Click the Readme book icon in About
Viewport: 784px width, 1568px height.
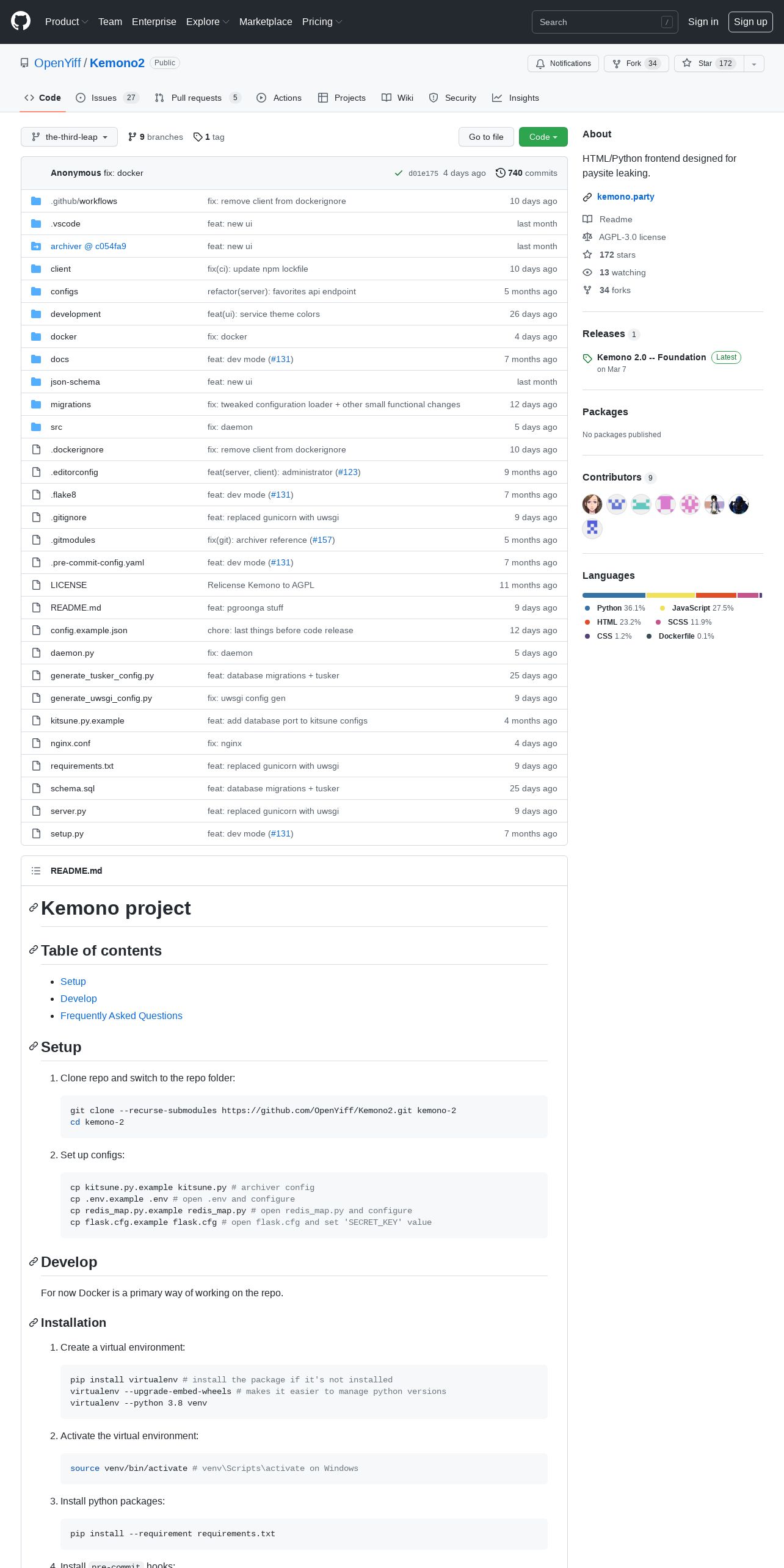[x=587, y=219]
